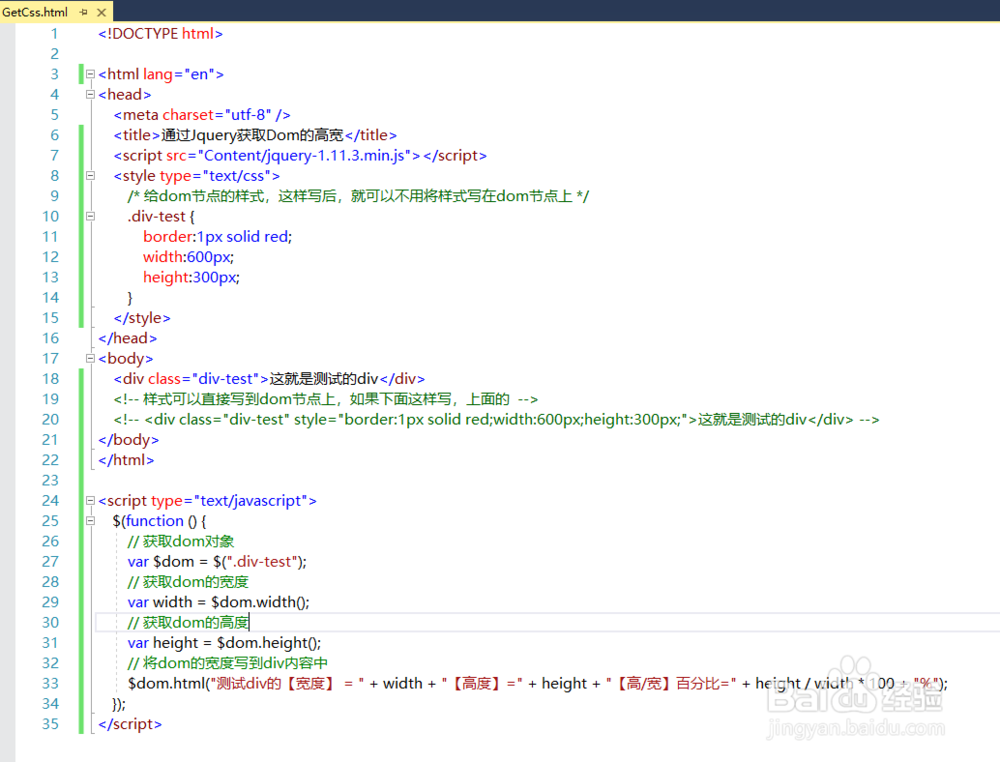This screenshot has width=1000, height=762.
Task: Collapse the <style type="text/css"> block
Action: tap(91, 175)
